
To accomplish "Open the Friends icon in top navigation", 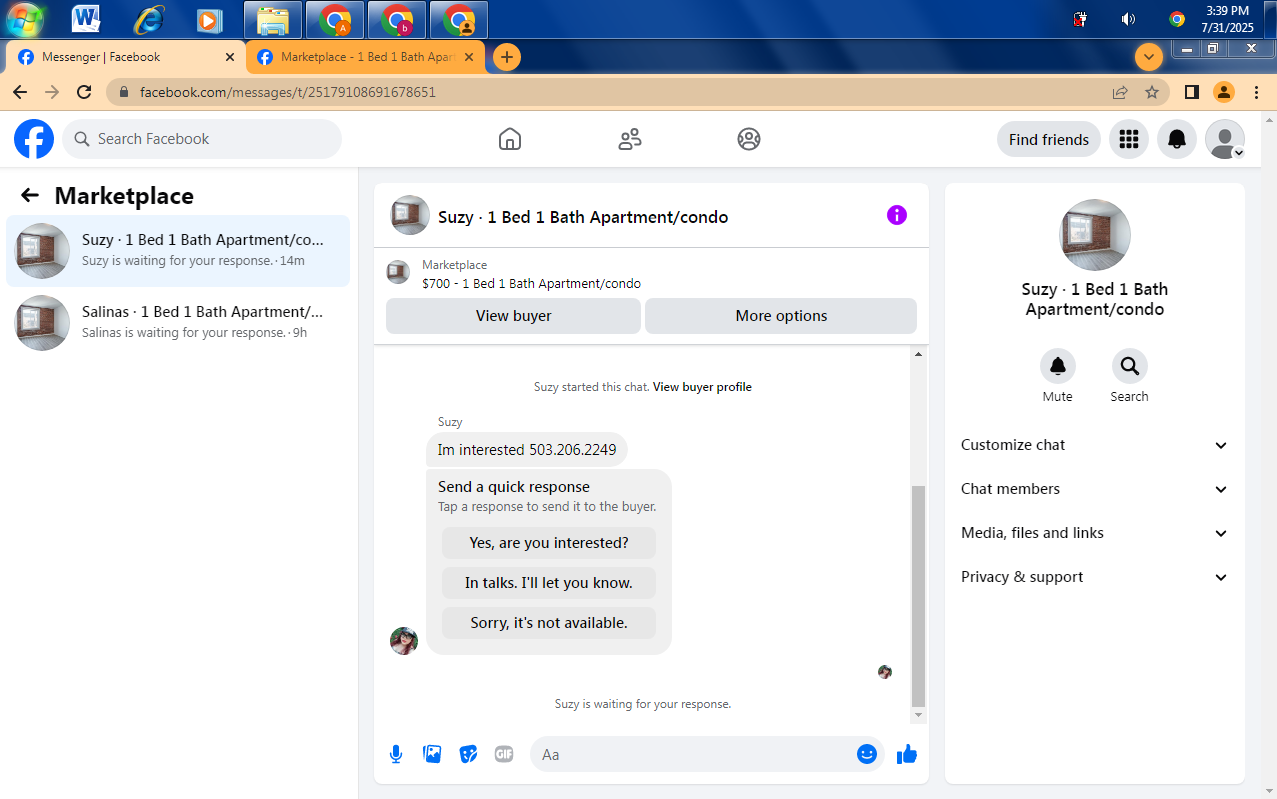I will coord(630,139).
